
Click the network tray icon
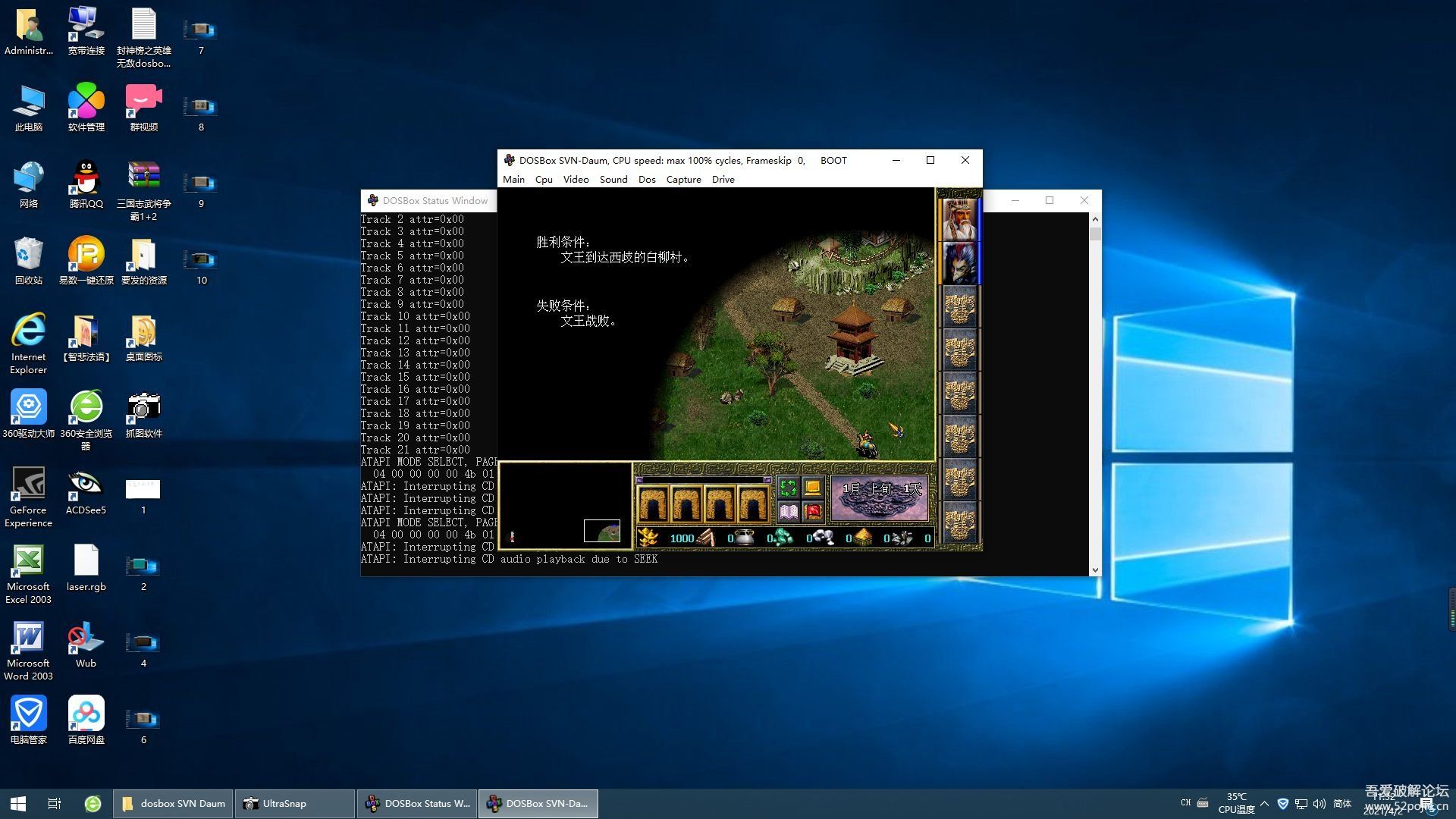(x=1301, y=804)
